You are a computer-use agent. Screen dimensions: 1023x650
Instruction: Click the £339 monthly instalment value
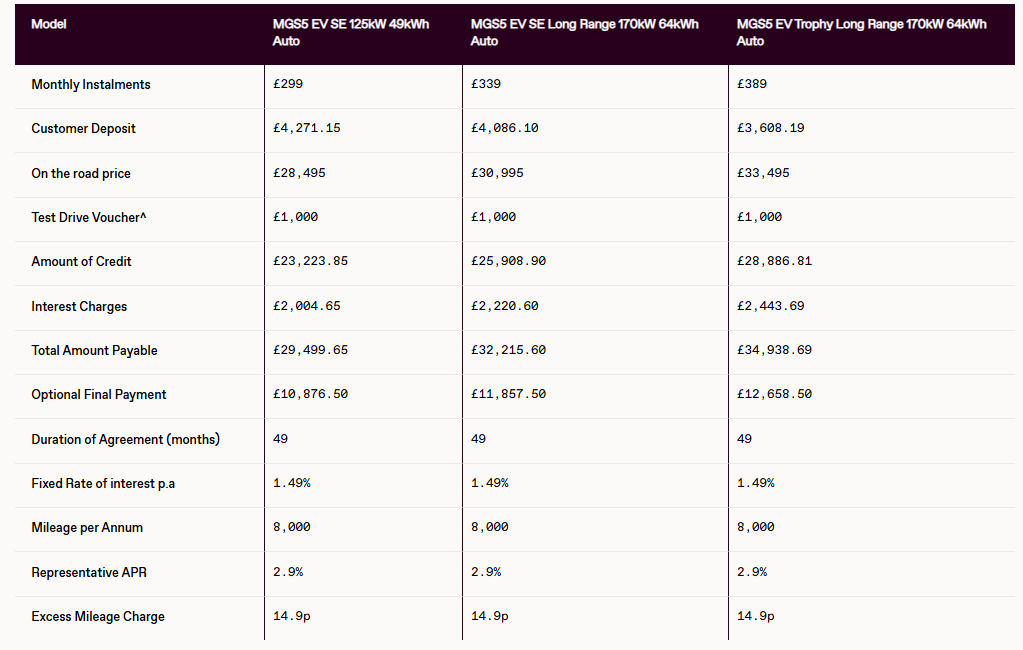tap(486, 84)
